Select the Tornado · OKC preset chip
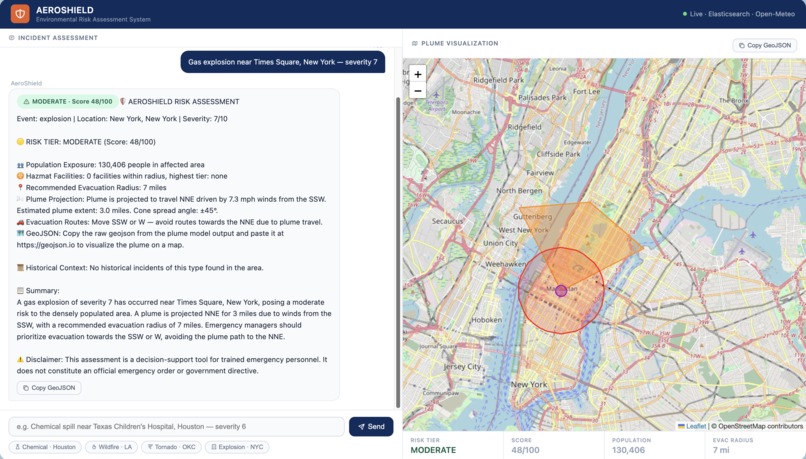This screenshot has width=806, height=459. (171, 447)
